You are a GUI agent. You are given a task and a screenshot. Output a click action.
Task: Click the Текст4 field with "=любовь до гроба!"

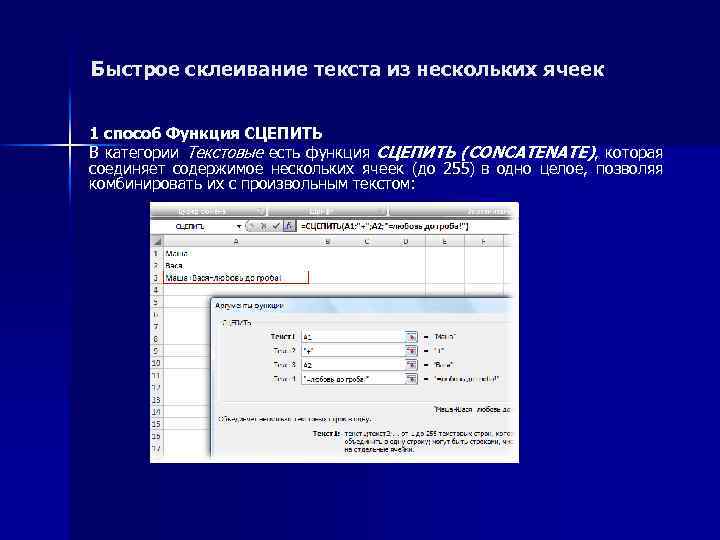[353, 379]
